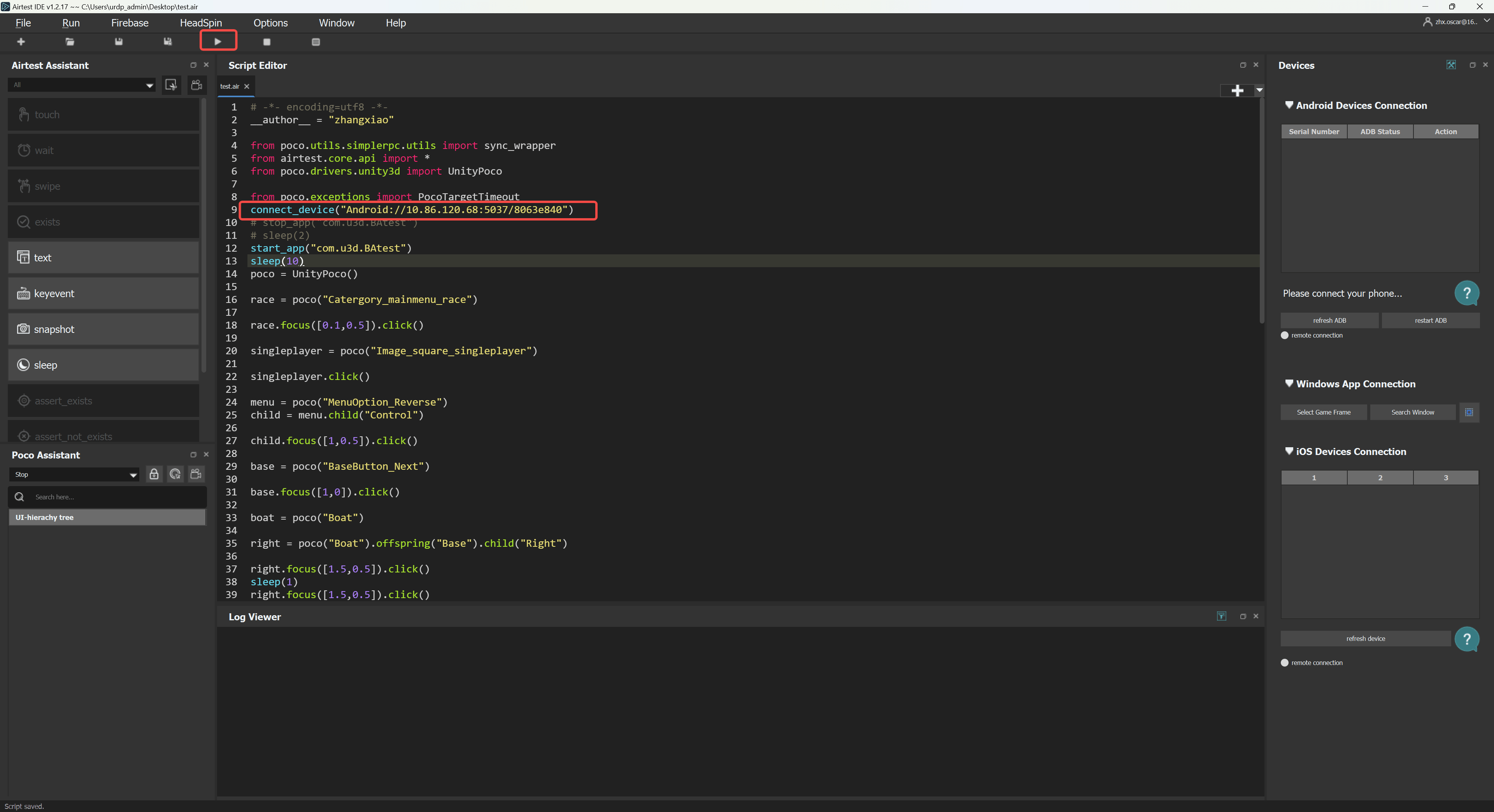The height and width of the screenshot is (812, 1494).
Task: Open the report log toolbar icon
Action: [x=316, y=42]
